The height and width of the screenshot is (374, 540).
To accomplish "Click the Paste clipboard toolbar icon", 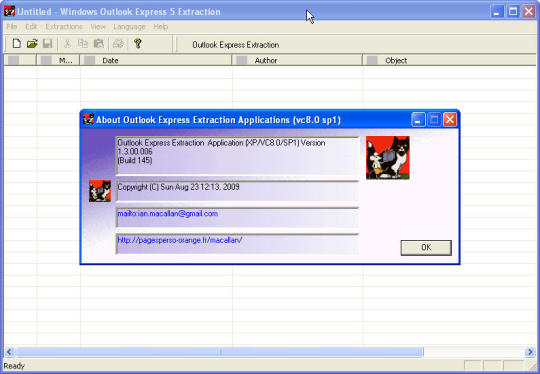I will point(99,44).
